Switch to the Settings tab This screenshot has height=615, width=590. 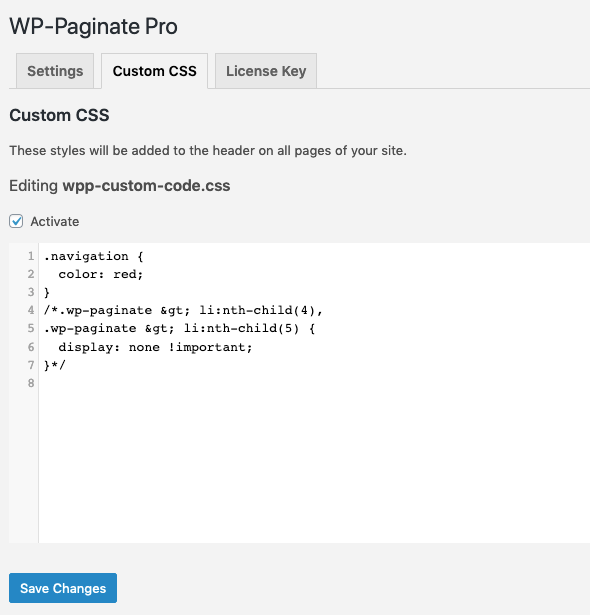click(x=55, y=71)
